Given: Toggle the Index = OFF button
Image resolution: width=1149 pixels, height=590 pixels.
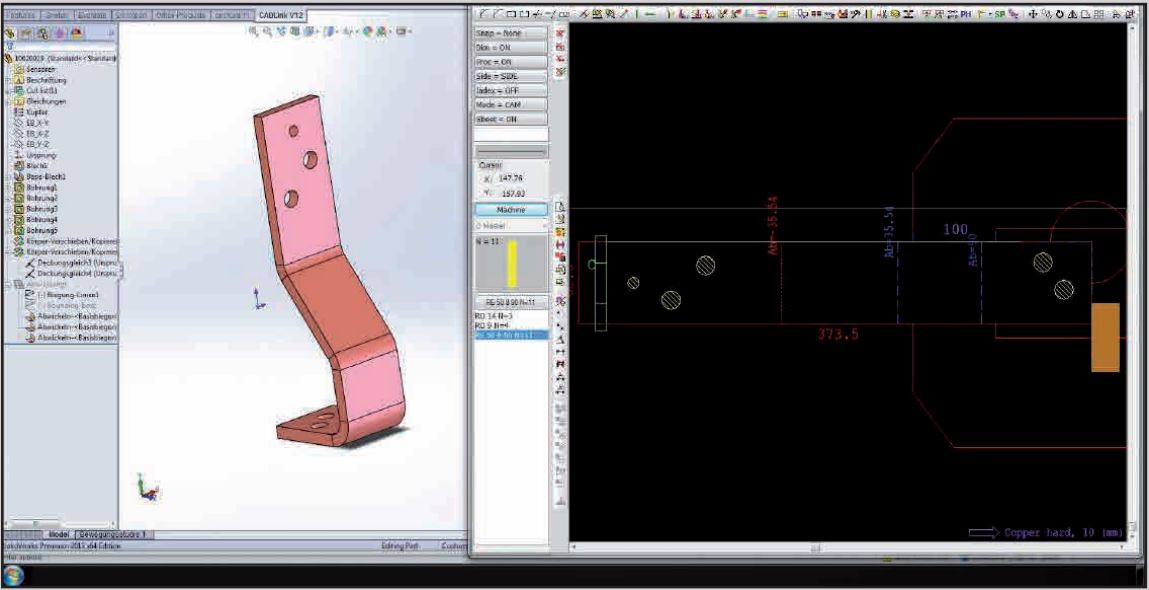Looking at the screenshot, I should point(510,90).
